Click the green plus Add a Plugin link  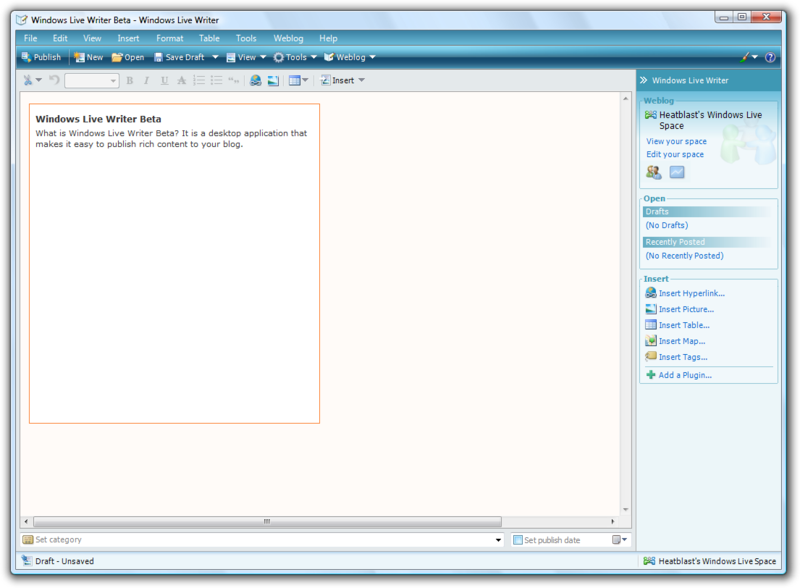click(x=679, y=375)
